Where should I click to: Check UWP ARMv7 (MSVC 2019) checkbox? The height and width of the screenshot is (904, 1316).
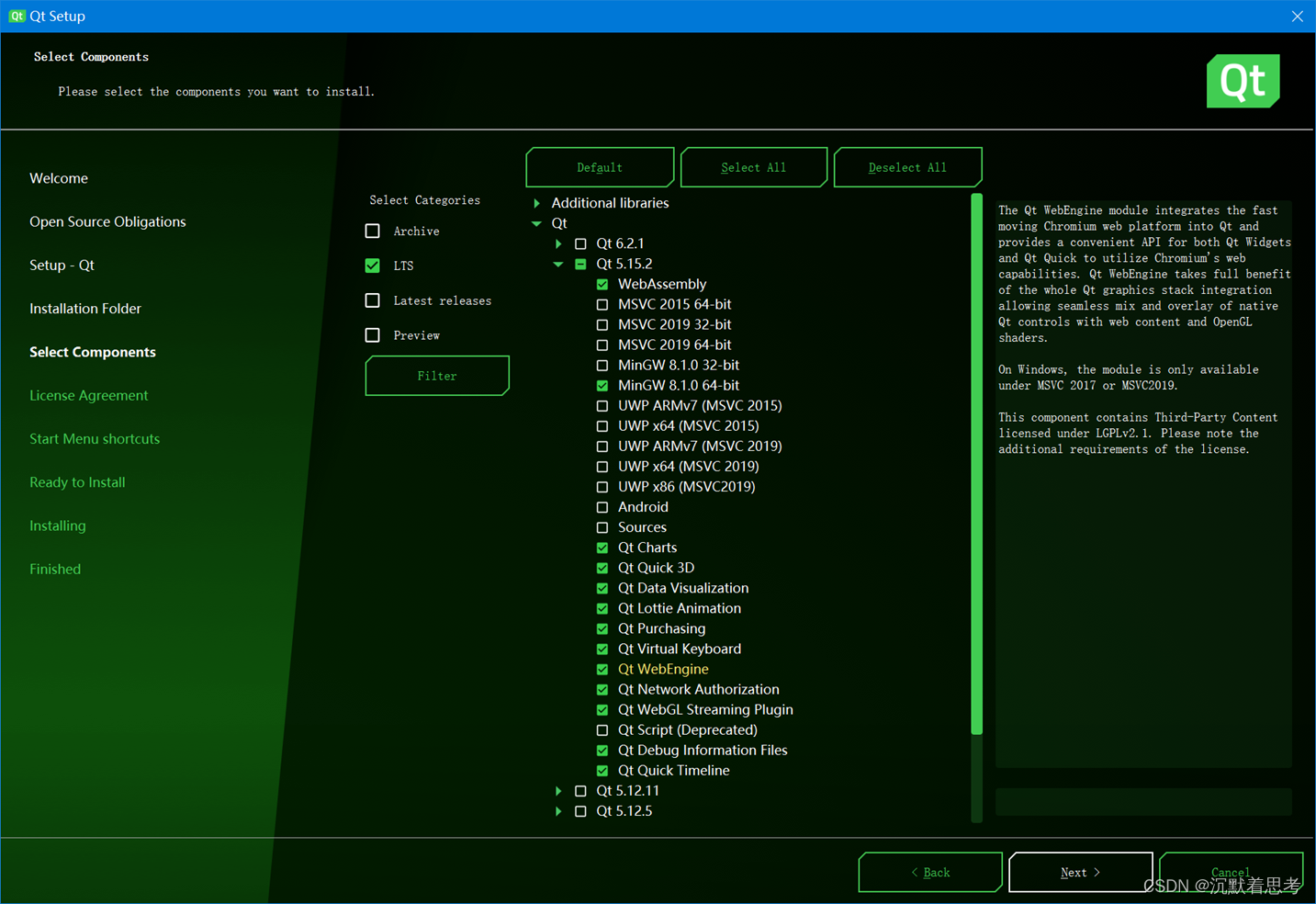(x=602, y=446)
